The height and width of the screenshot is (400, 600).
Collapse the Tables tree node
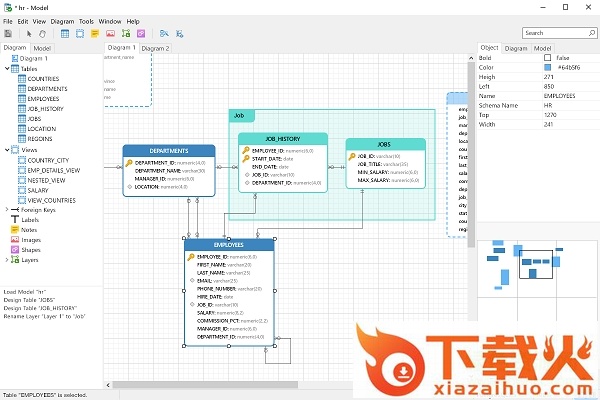click(7, 69)
